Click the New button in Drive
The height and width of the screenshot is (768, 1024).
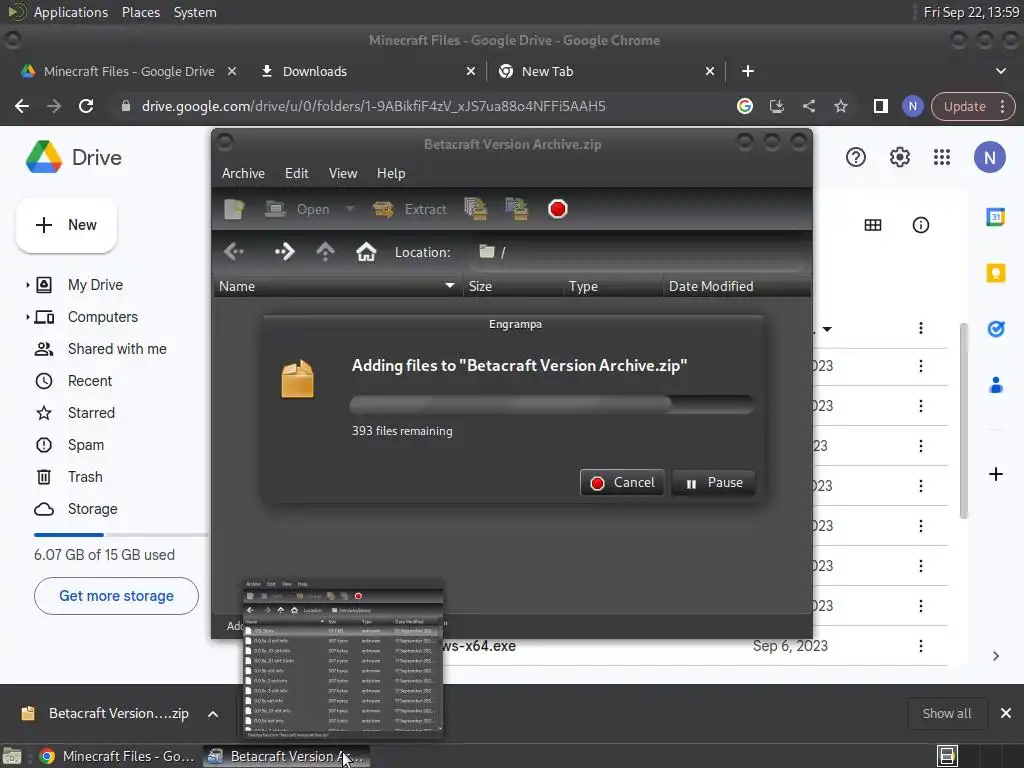click(66, 225)
